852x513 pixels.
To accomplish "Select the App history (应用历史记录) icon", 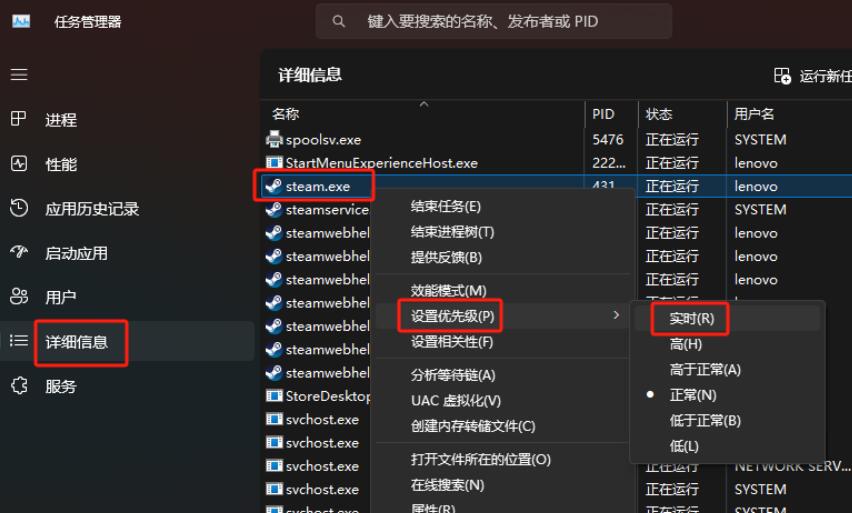I will (19, 208).
